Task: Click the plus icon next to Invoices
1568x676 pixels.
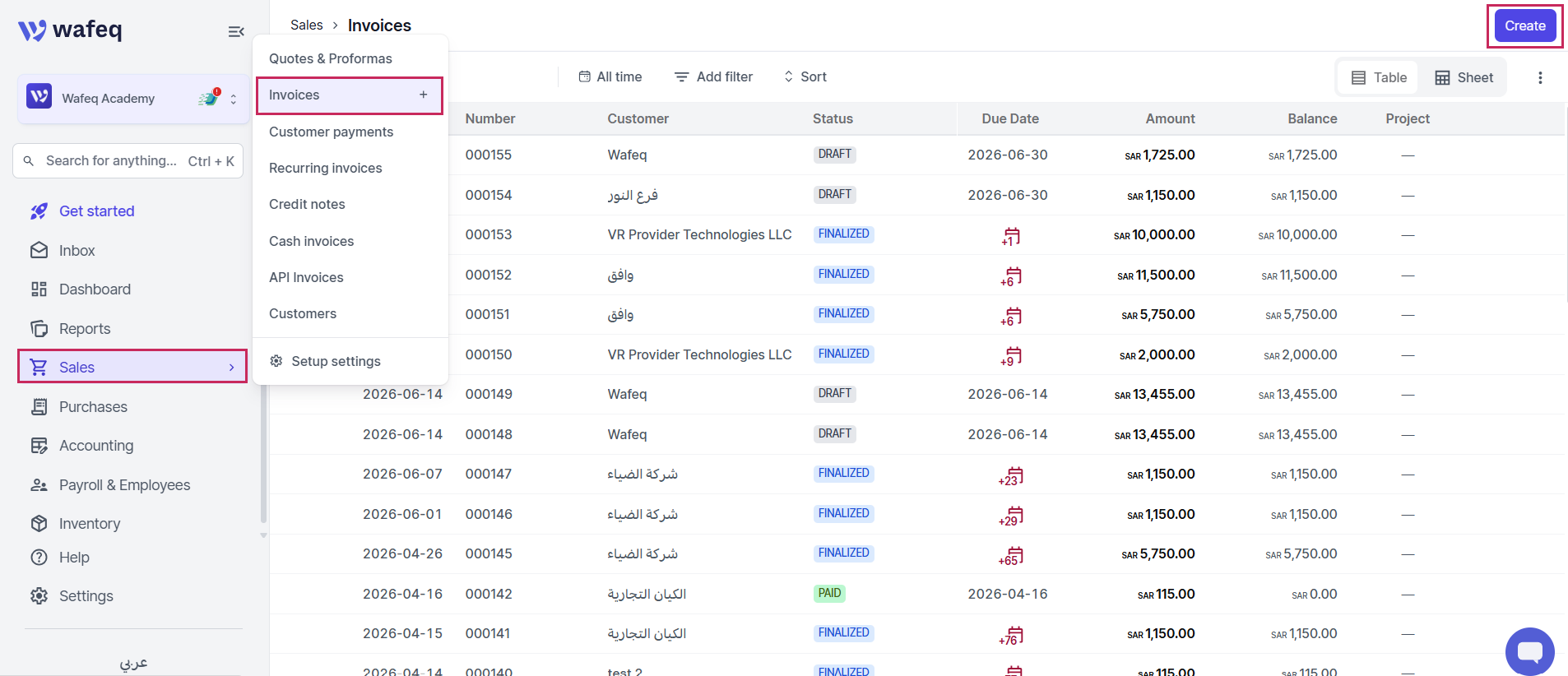Action: [423, 95]
